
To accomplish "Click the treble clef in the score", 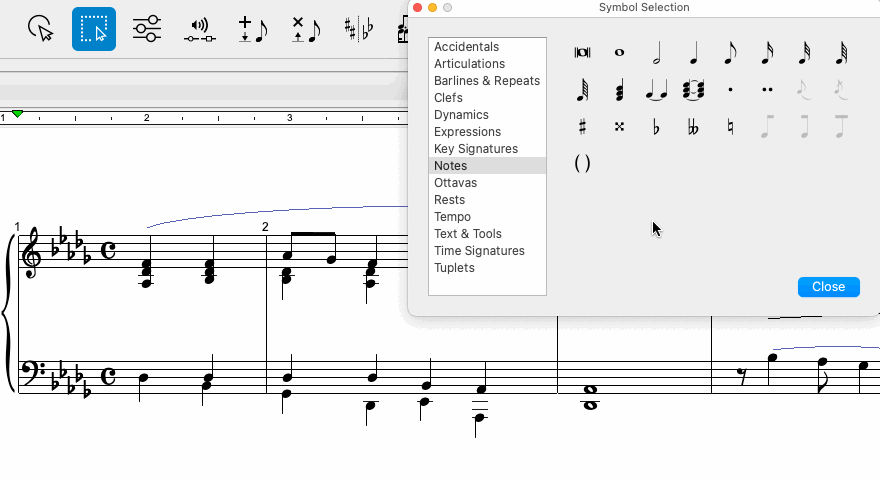I will point(30,252).
